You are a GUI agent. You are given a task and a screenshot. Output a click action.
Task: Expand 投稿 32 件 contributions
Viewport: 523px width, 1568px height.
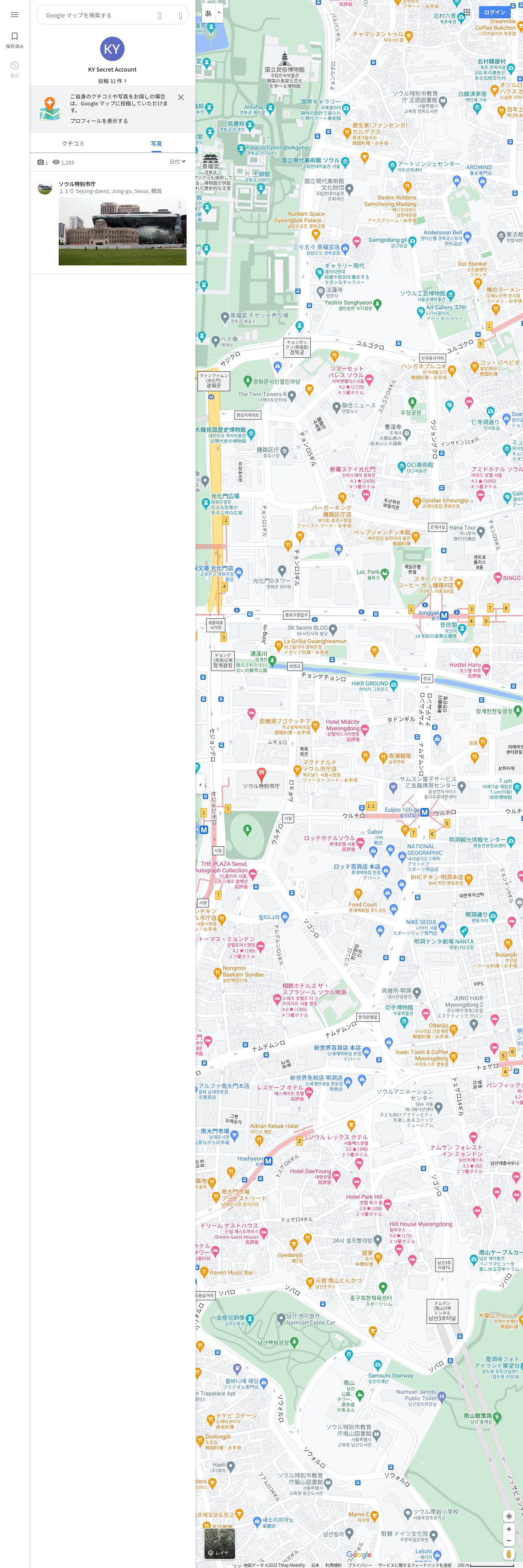tap(112, 81)
